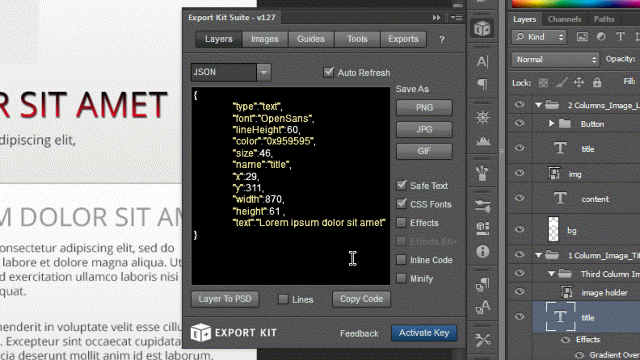Click the Activate Key button

424,333
